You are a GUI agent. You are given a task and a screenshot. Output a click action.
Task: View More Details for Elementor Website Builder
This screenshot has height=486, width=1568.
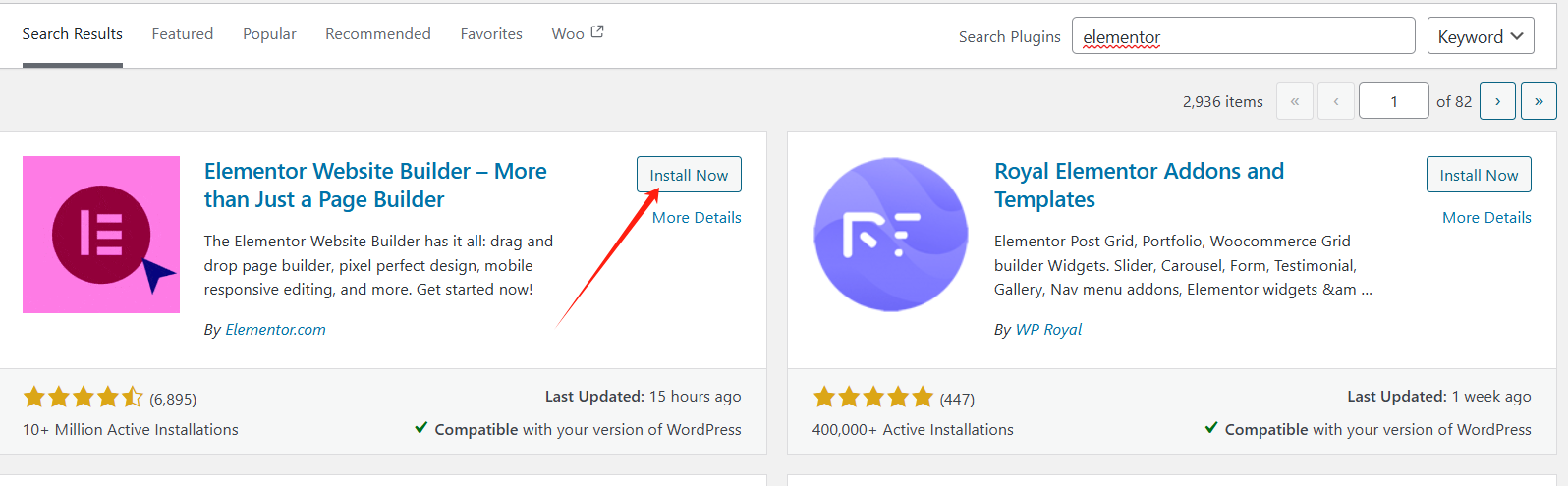[x=697, y=218]
